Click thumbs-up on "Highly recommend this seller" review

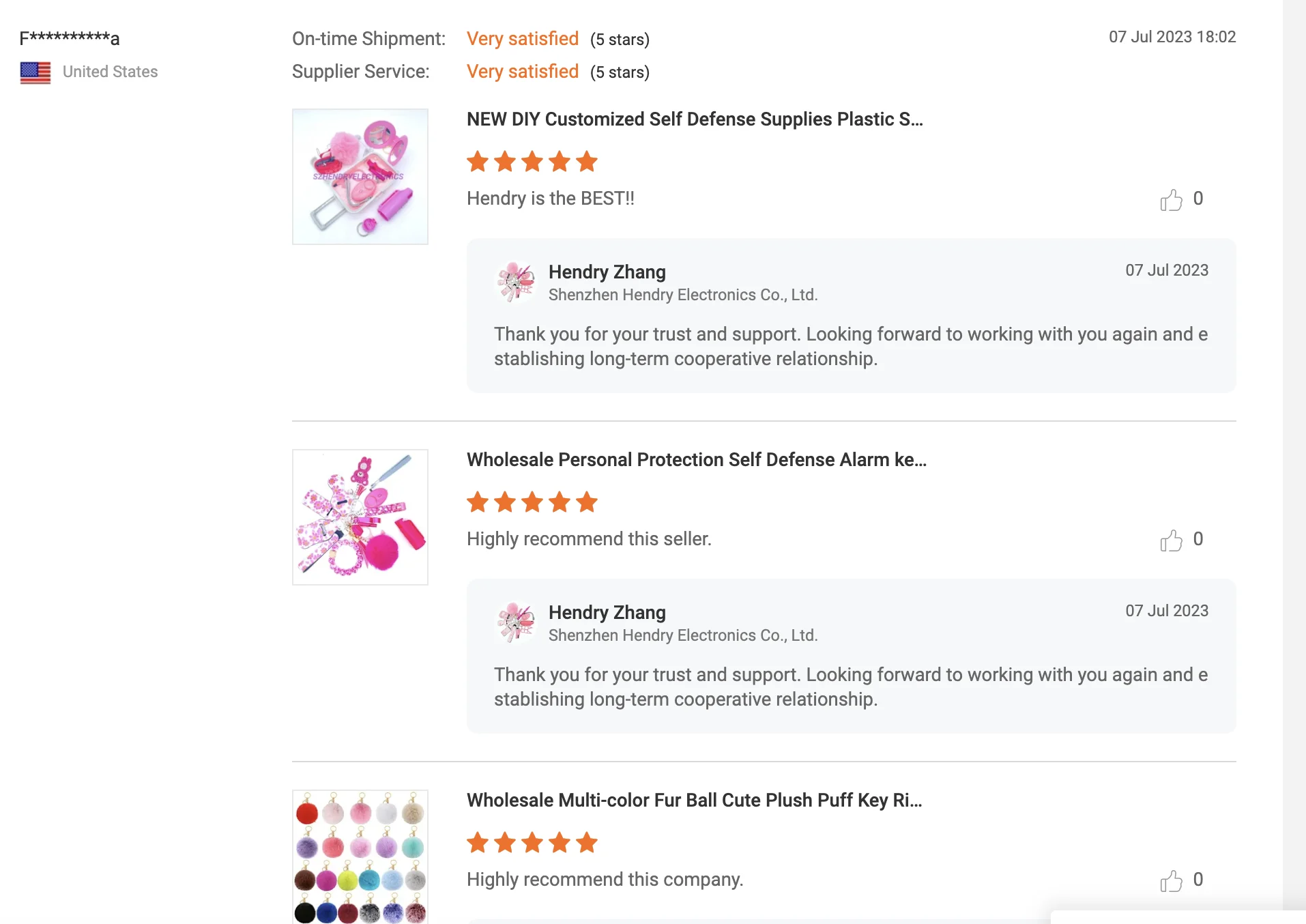1171,540
